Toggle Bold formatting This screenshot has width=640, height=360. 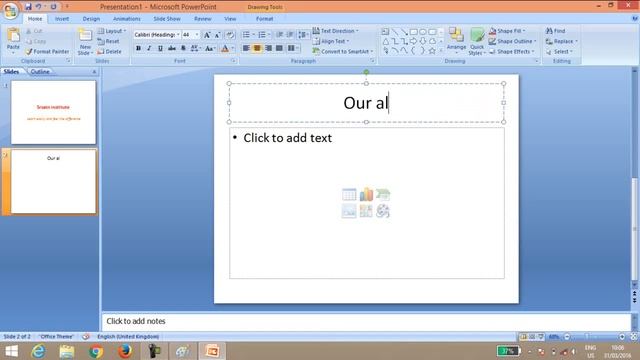pyautogui.click(x=138, y=48)
